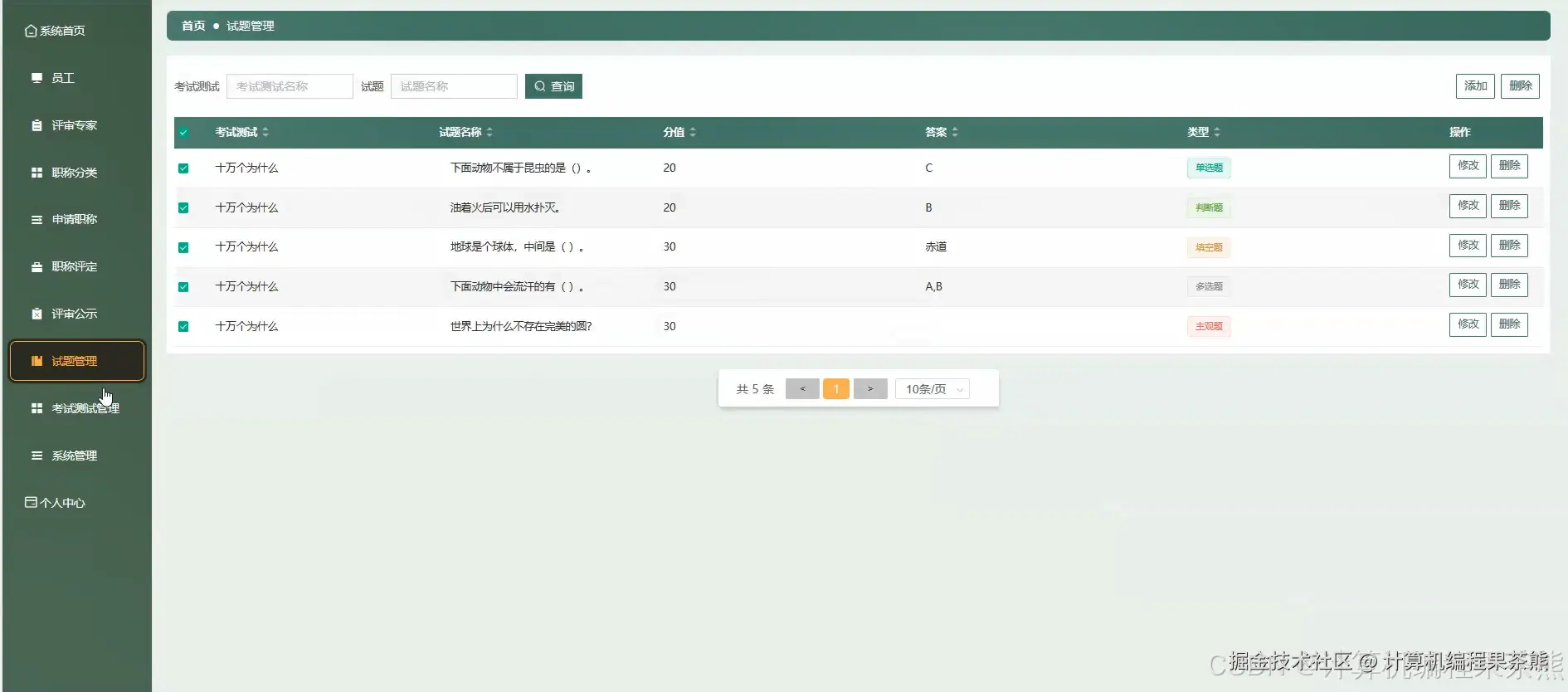
Task: Toggle the select-all header checkbox
Action: point(183,133)
